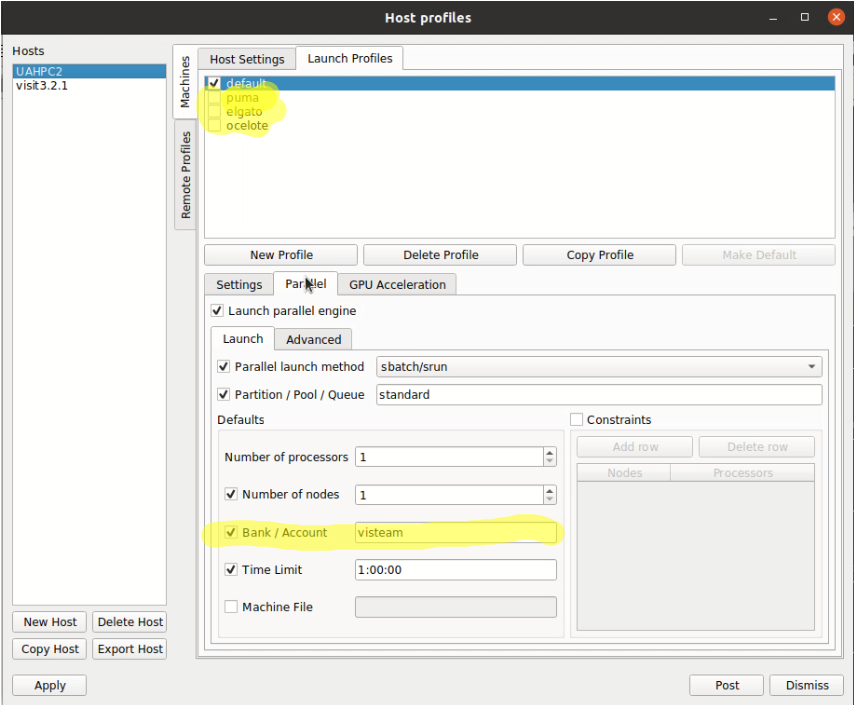Open the Machines vertical tab

click(x=185, y=82)
